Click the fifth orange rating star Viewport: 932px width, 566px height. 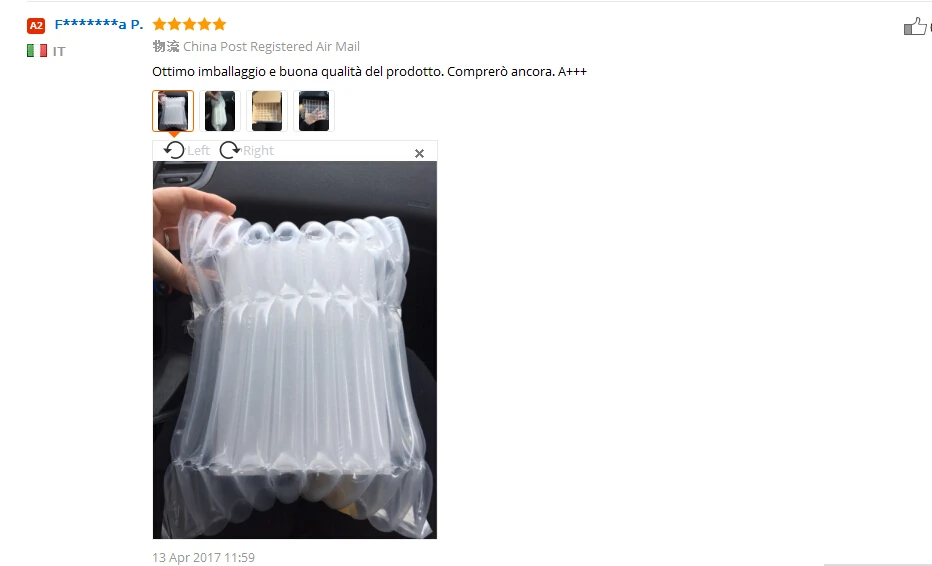point(219,24)
